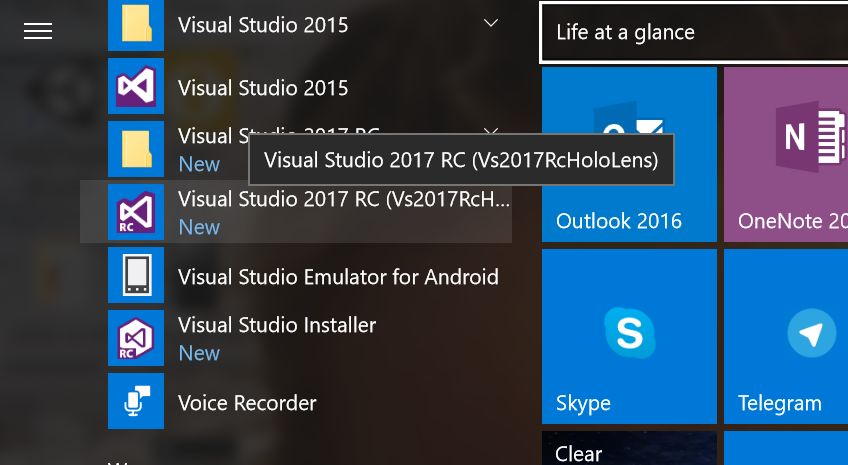Click the Visual Studio 2015 folder icon
Viewport: 848px width, 465px height.
136,25
